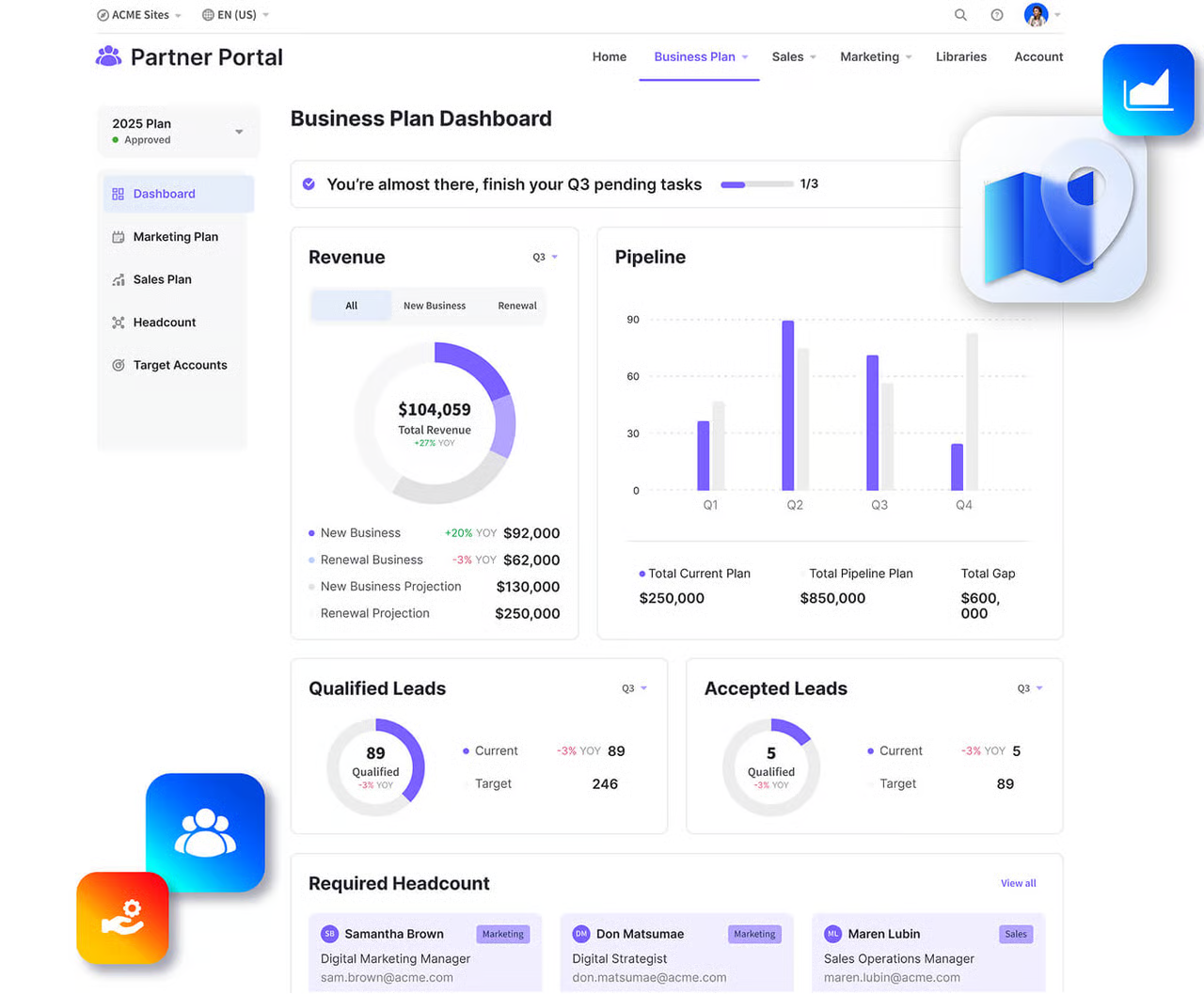
Task: Click View all in Required Headcount
Action: point(1018,883)
